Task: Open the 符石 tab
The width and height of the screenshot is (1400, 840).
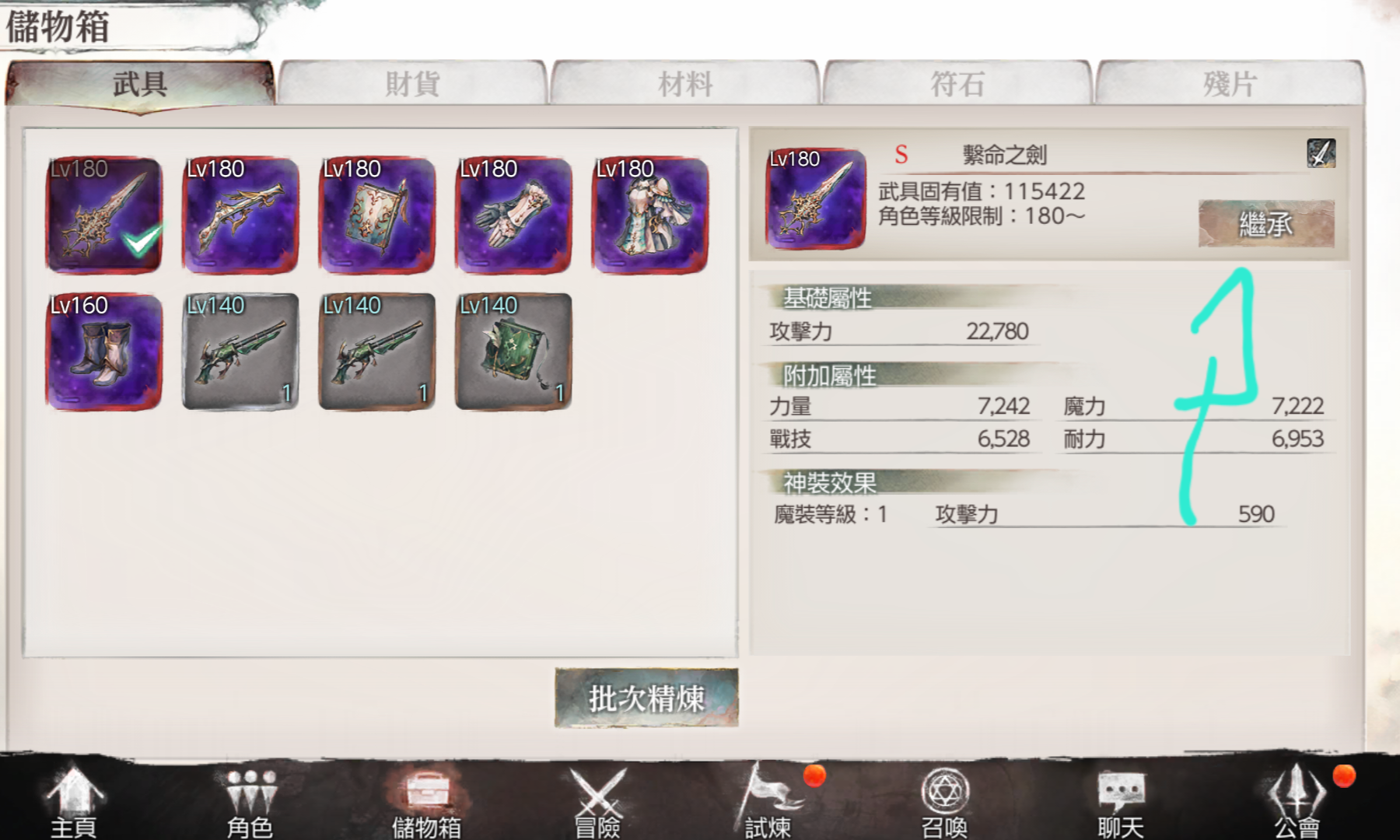Action: (x=957, y=82)
